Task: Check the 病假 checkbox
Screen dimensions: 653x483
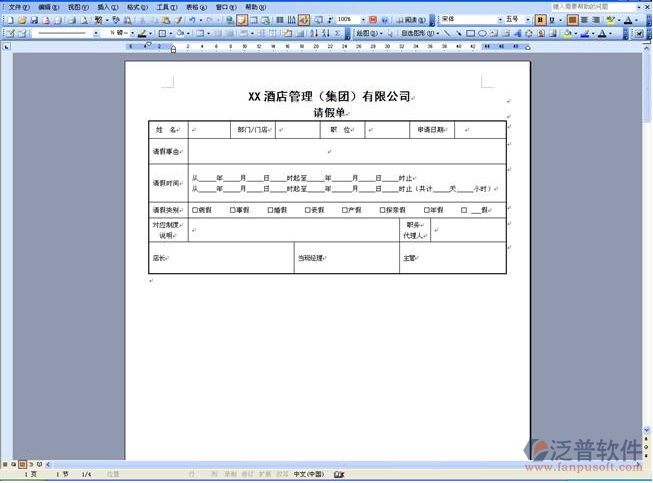Action: pyautogui.click(x=195, y=210)
